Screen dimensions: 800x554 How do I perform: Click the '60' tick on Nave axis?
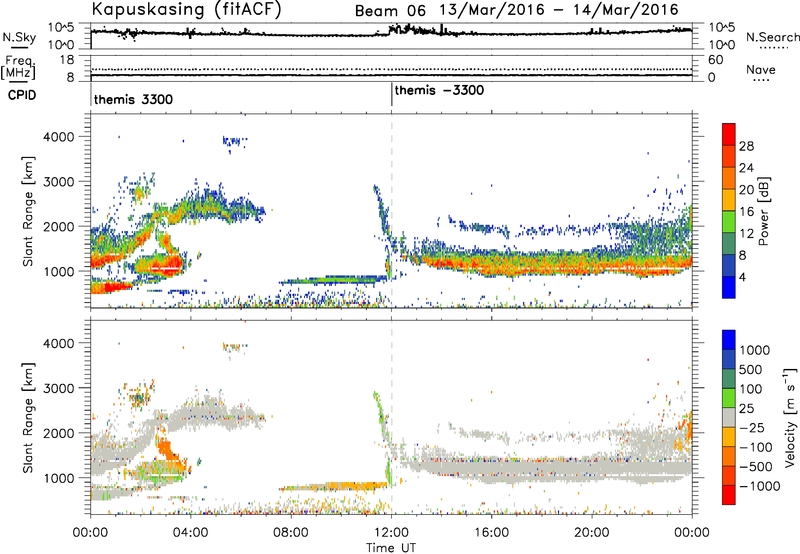pos(716,60)
